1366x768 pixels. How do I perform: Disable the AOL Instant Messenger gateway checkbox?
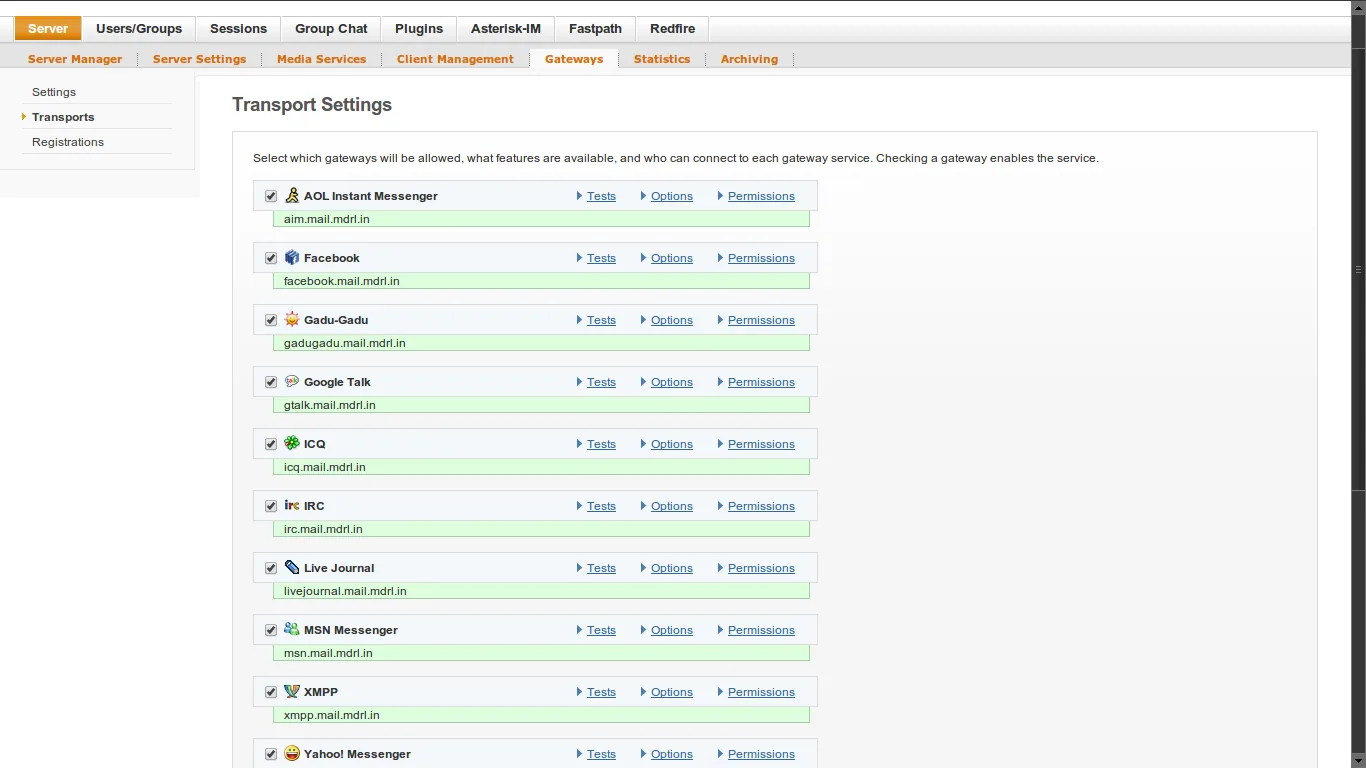(x=271, y=196)
